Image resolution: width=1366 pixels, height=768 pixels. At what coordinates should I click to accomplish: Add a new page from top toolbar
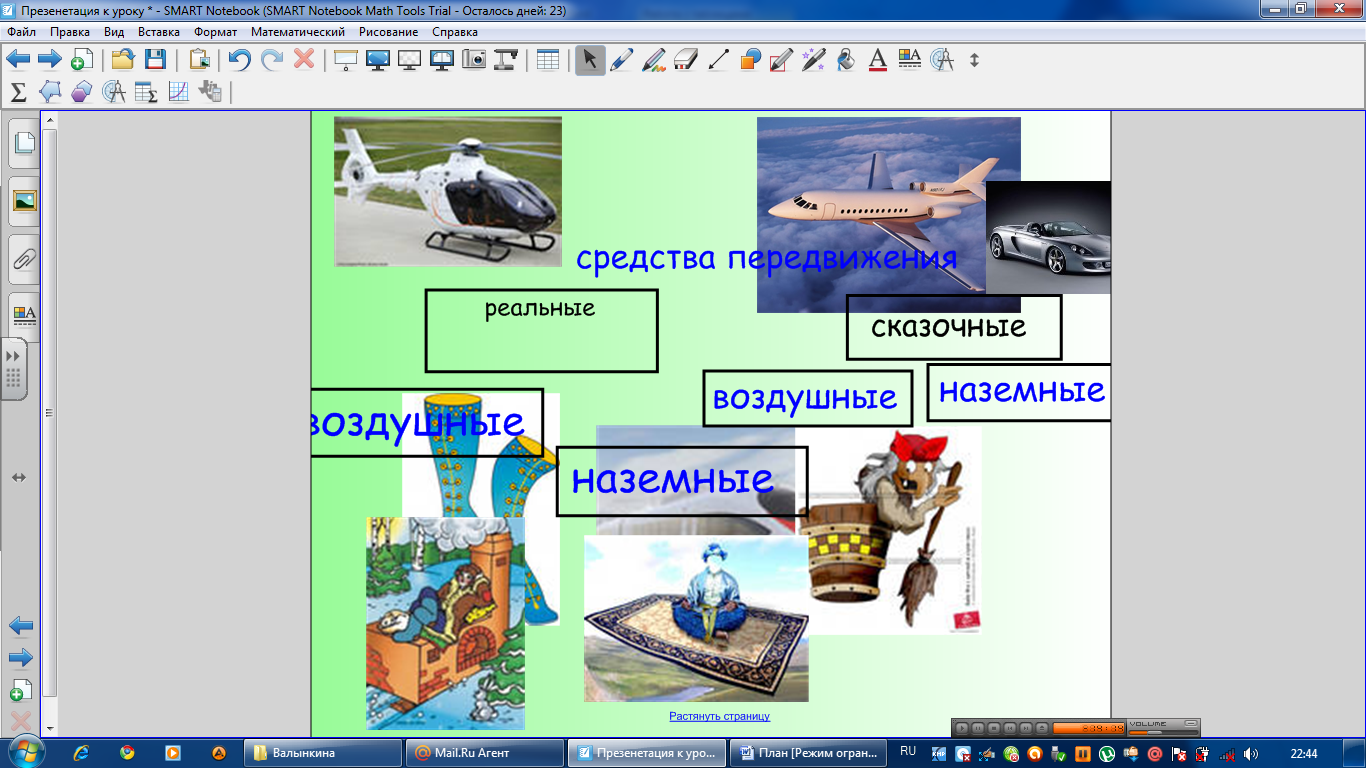82,60
